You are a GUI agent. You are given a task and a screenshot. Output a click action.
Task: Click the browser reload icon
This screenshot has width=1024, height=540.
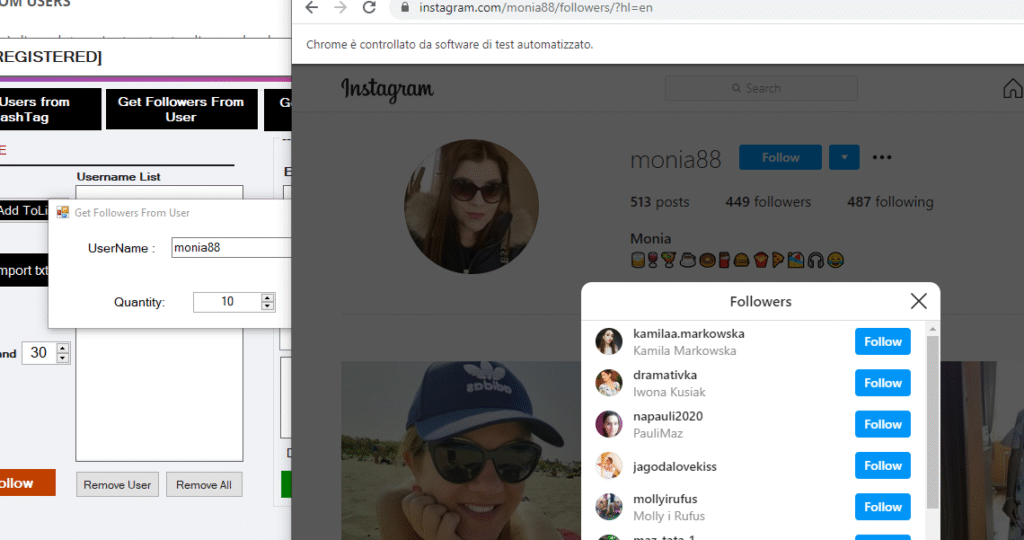tap(369, 8)
